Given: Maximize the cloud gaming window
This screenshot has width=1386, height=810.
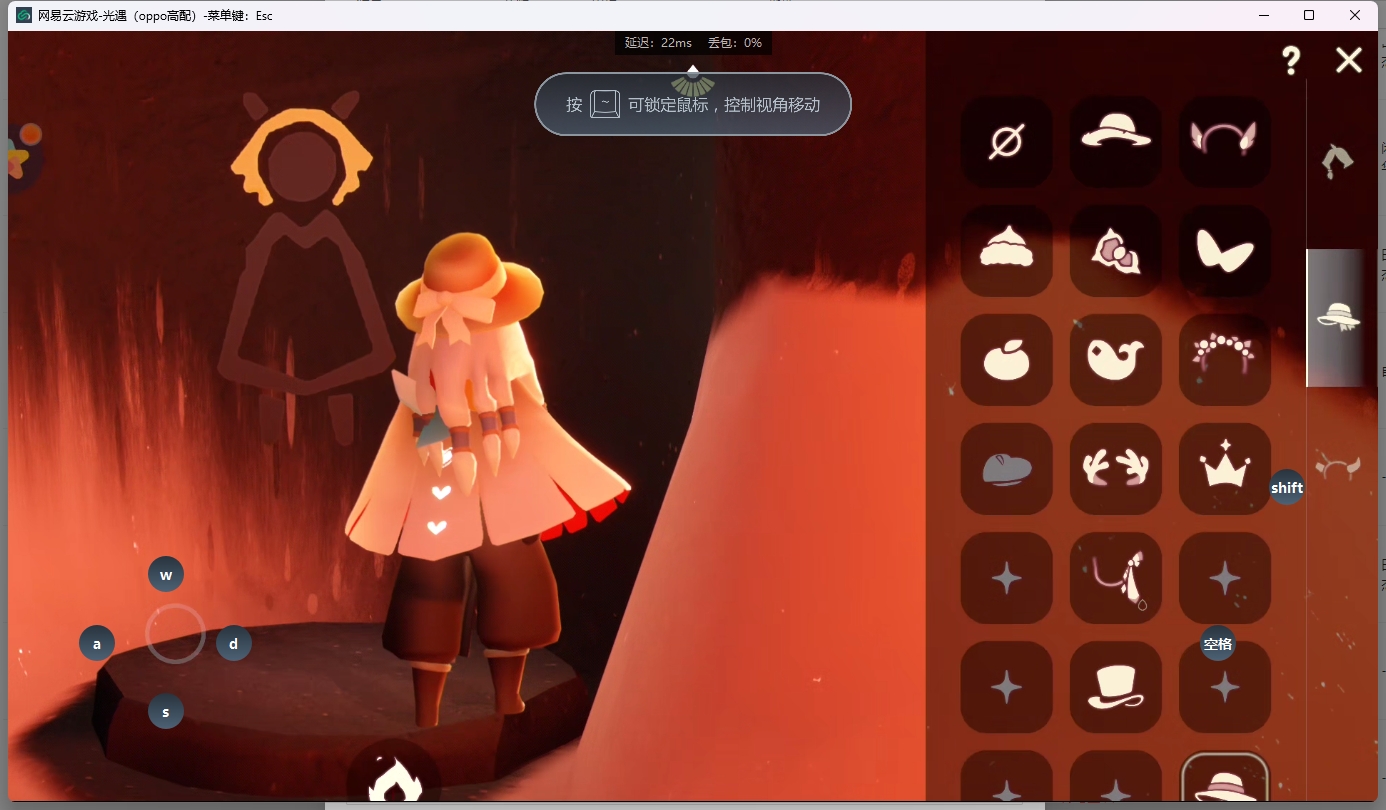Looking at the screenshot, I should click(1309, 15).
